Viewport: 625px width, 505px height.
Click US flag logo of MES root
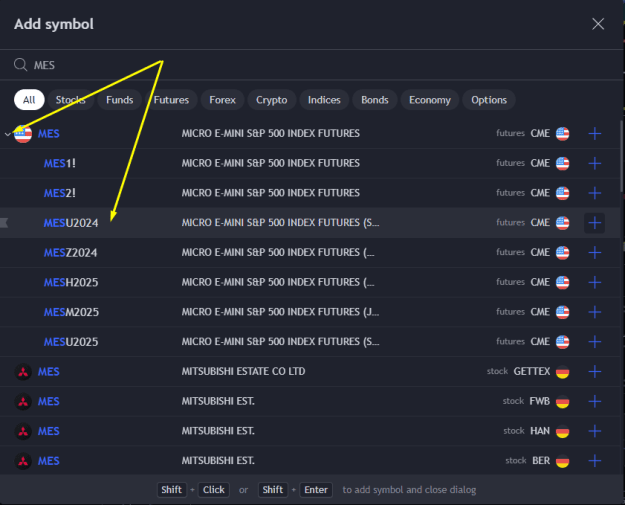[23, 134]
